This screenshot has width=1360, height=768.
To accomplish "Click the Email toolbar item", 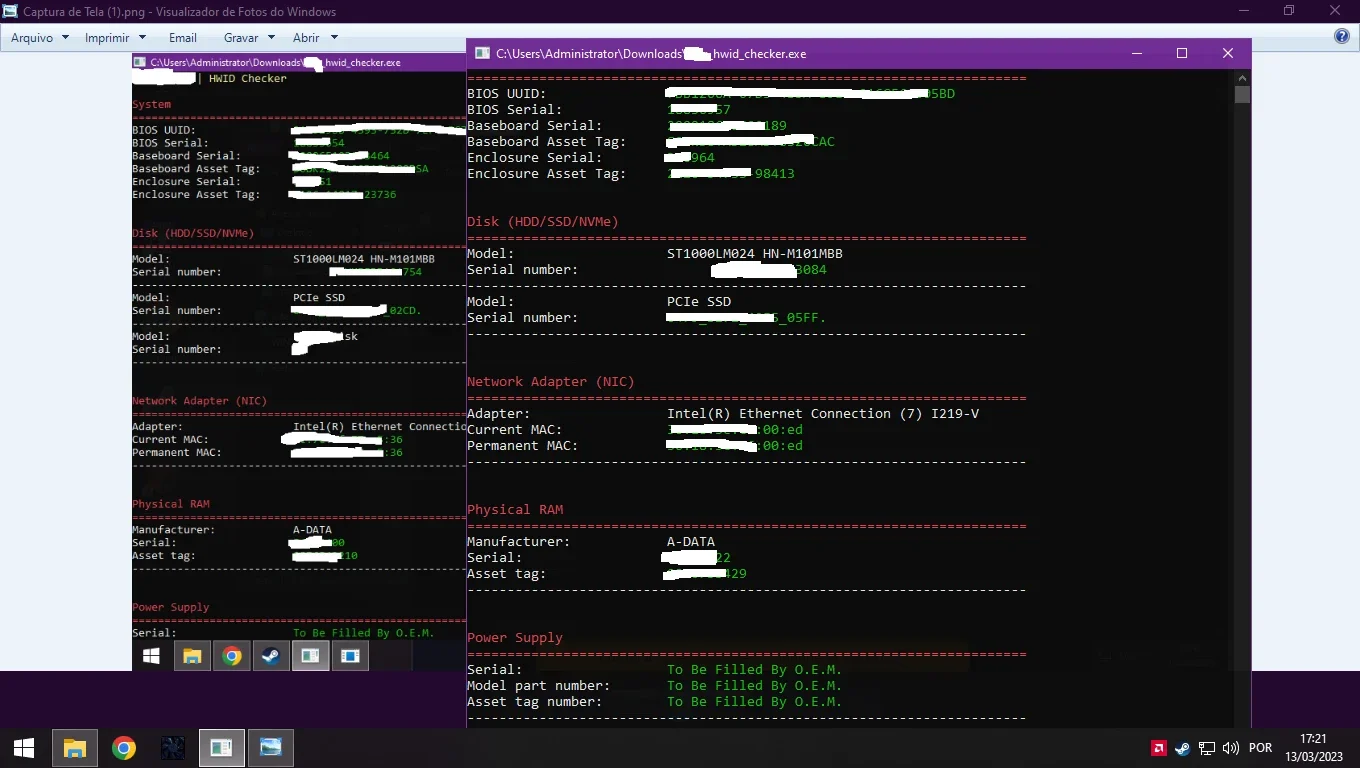I will click(x=183, y=37).
